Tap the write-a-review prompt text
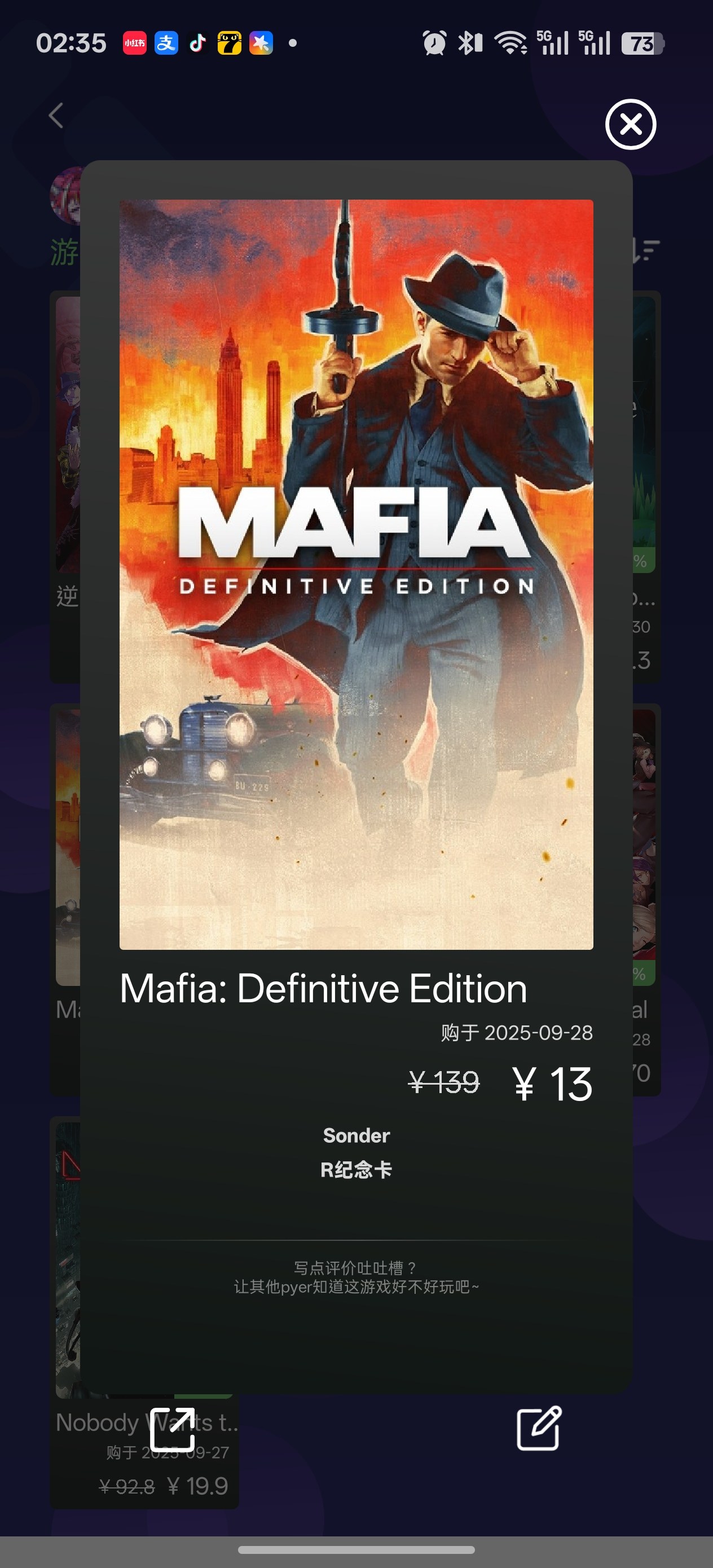Image resolution: width=713 pixels, height=1568 pixels. click(356, 1277)
